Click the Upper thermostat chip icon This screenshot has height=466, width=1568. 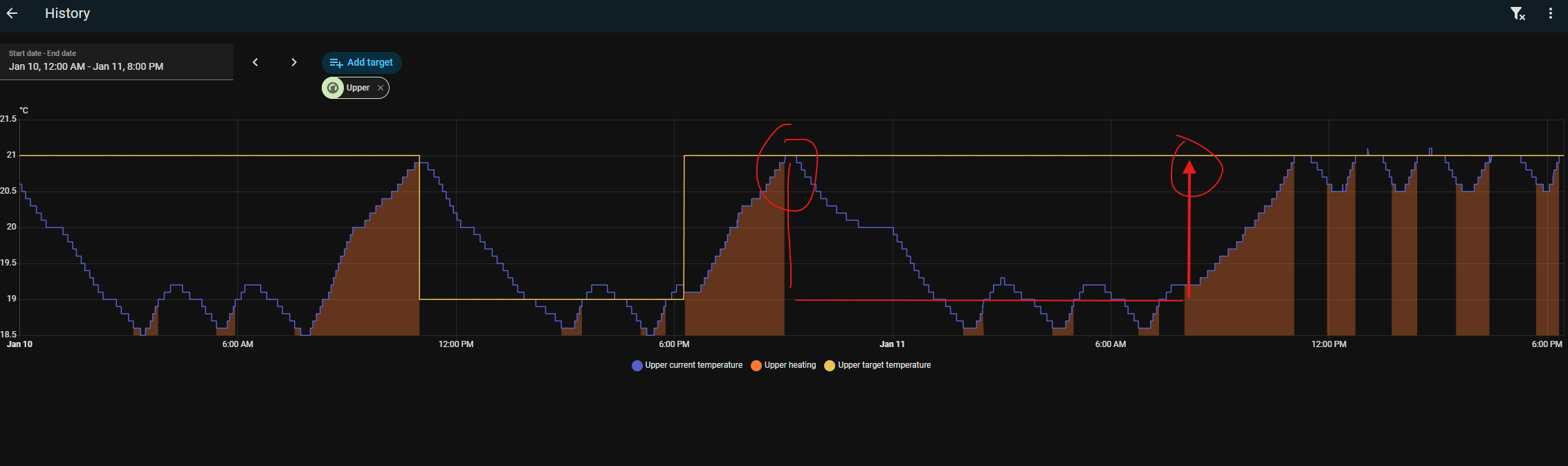(x=333, y=88)
